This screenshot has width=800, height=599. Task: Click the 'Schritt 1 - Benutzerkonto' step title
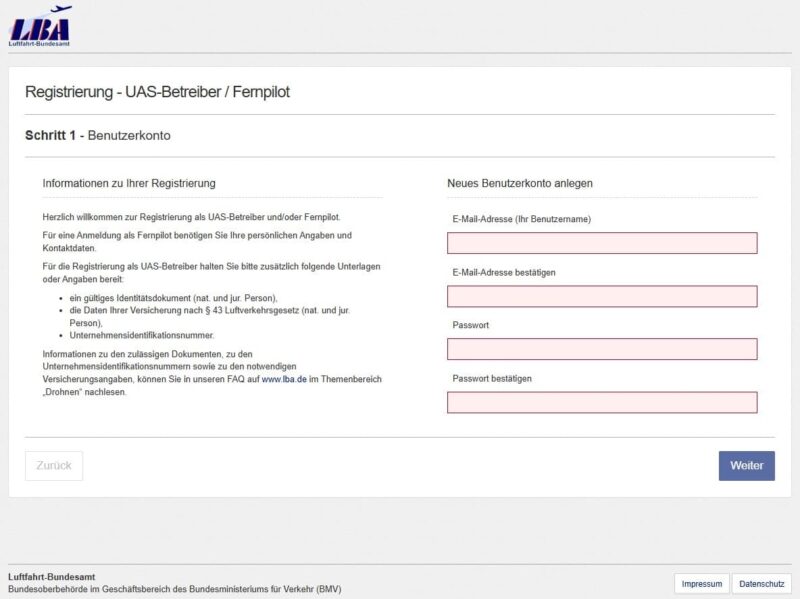tap(98, 136)
